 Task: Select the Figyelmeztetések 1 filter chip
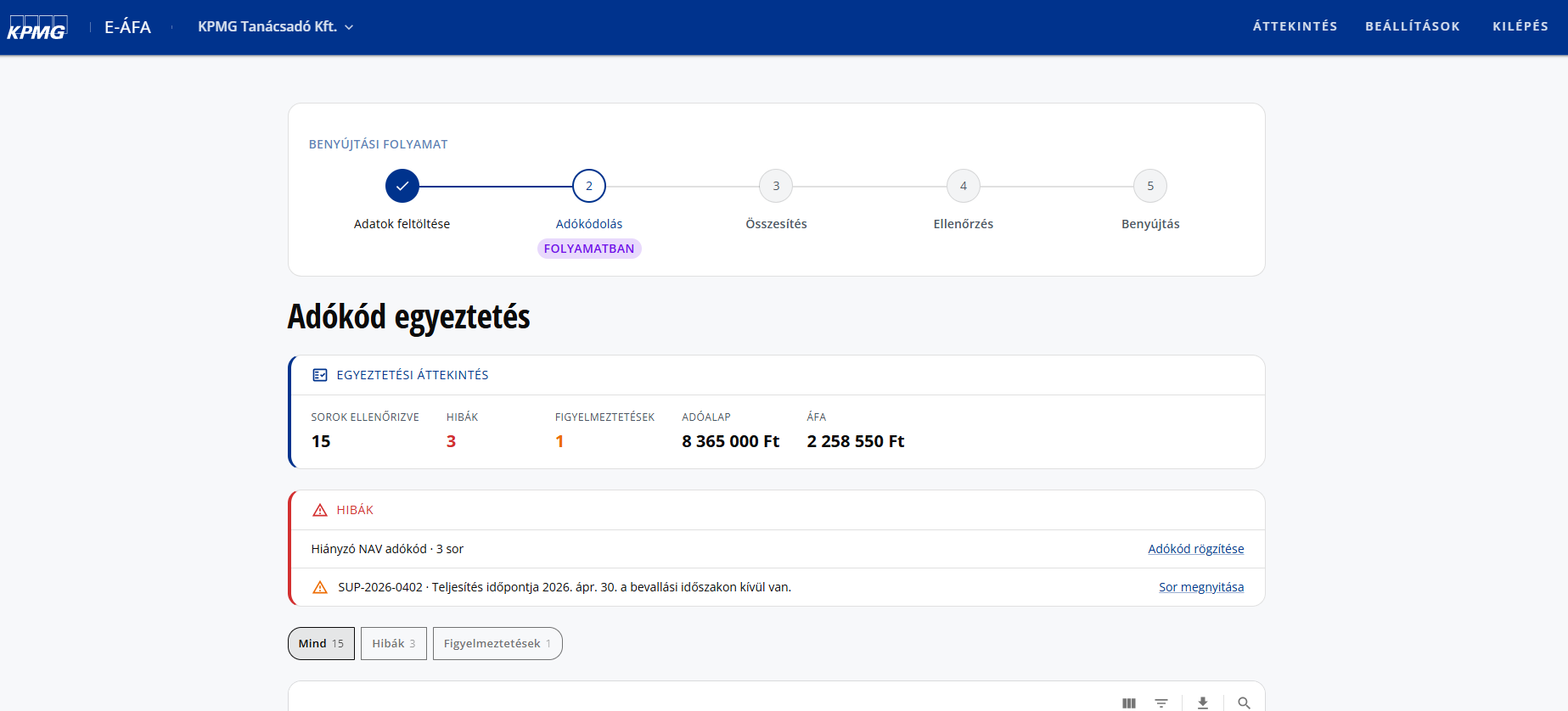pyautogui.click(x=497, y=643)
